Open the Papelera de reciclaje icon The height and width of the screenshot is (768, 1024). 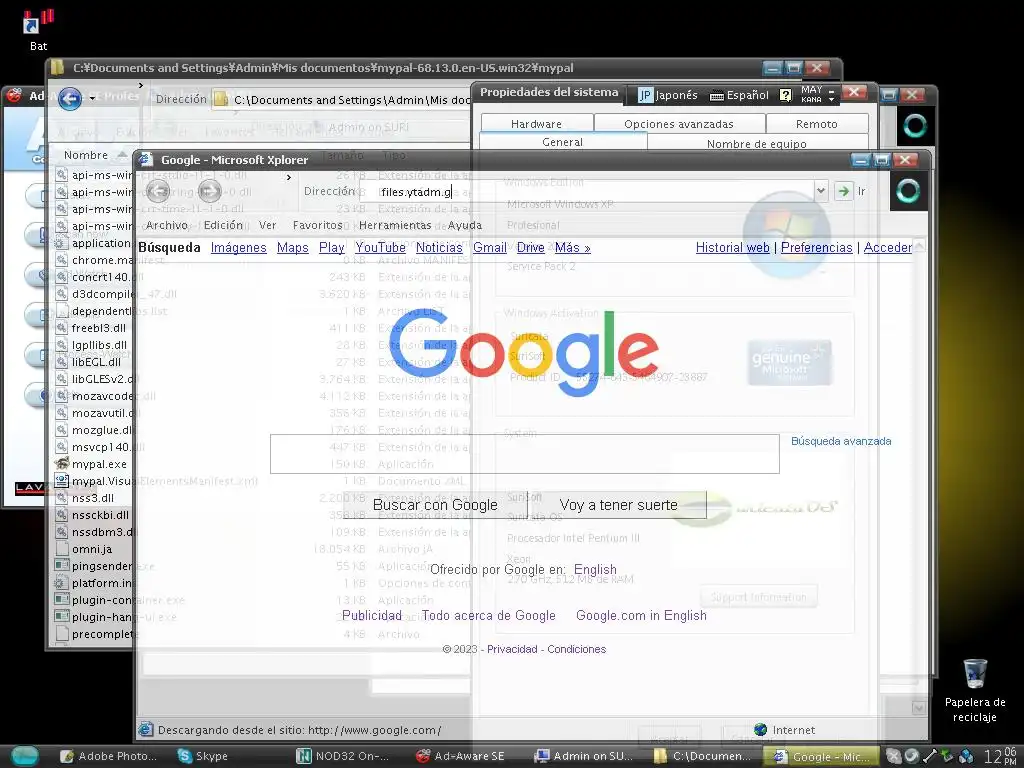(x=974, y=690)
